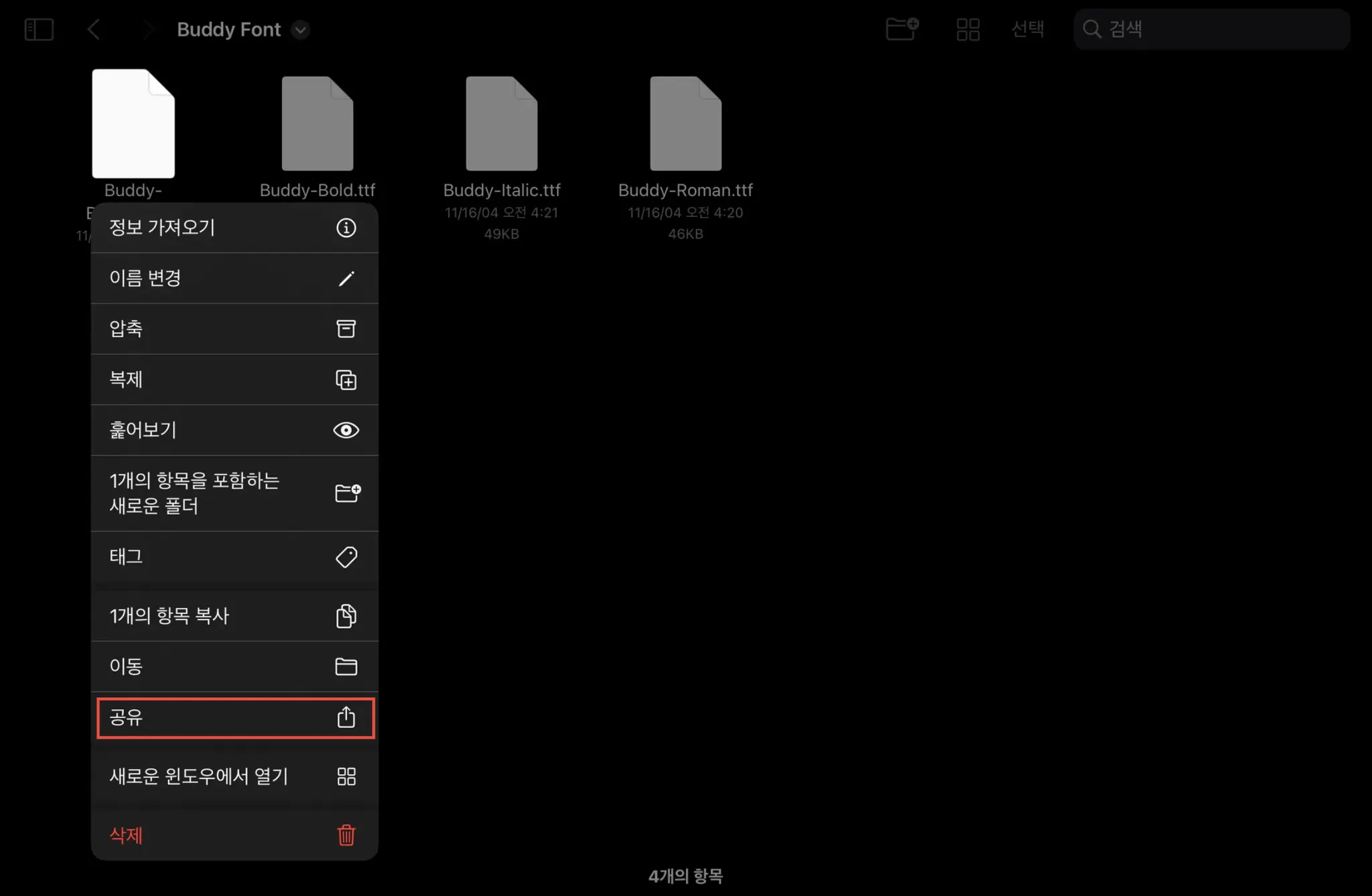
Task: Click the eye icon for 훑어보기
Action: click(x=346, y=431)
